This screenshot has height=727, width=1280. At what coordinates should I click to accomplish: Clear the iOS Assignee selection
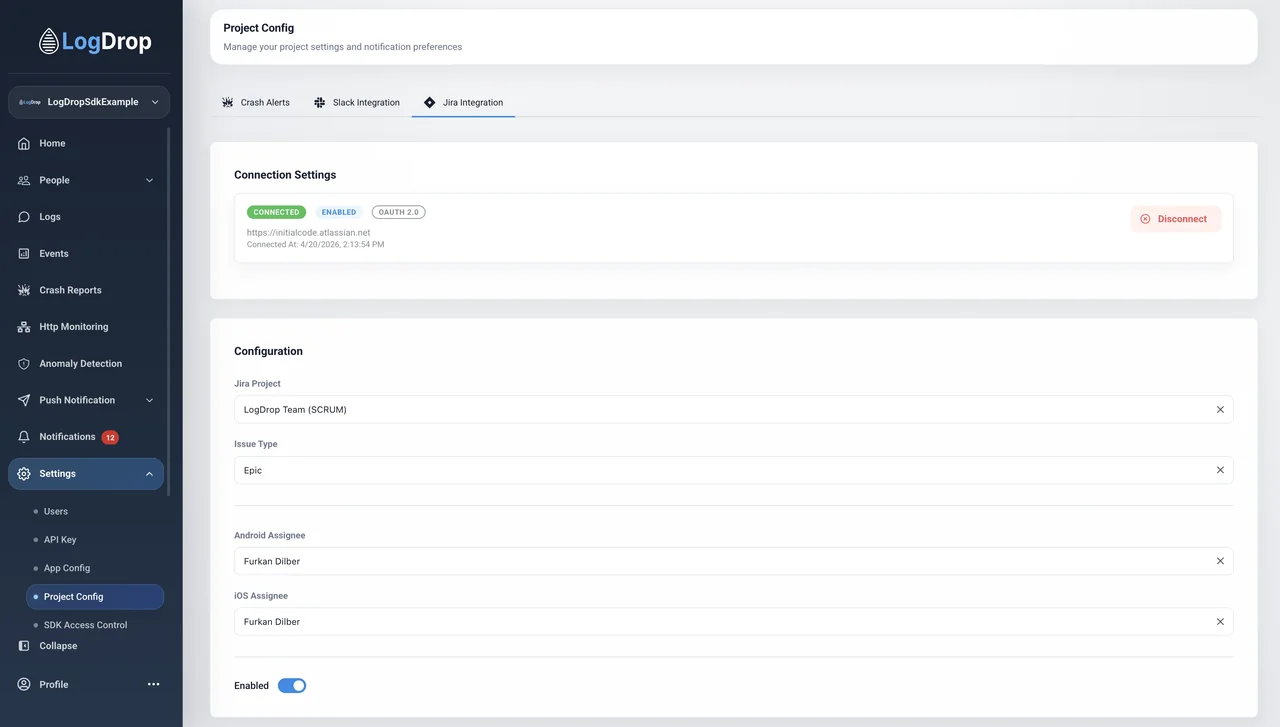1220,622
